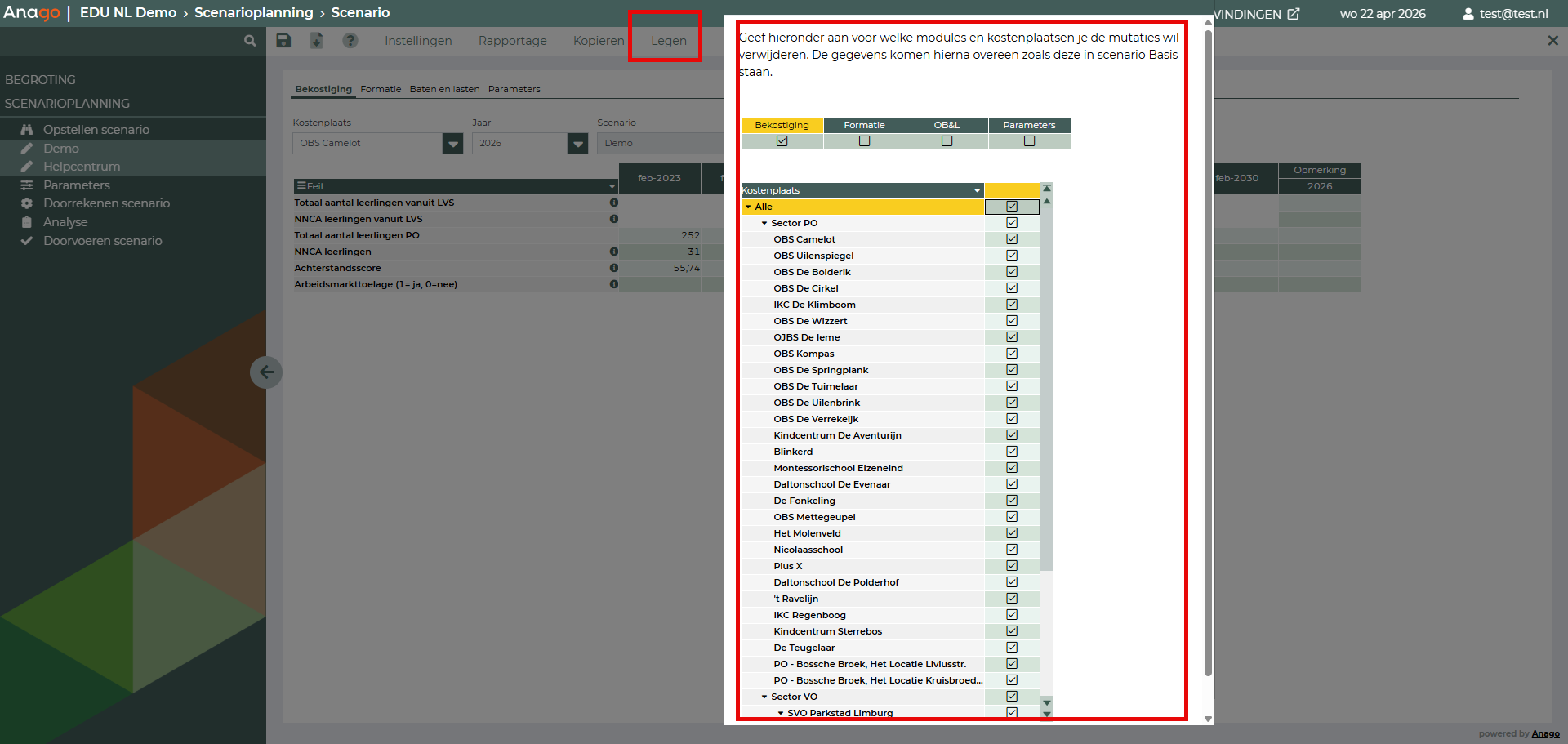1568x744 pixels.
Task: Open the Kostenplaats OBS Camelot dropdown
Action: 452,144
